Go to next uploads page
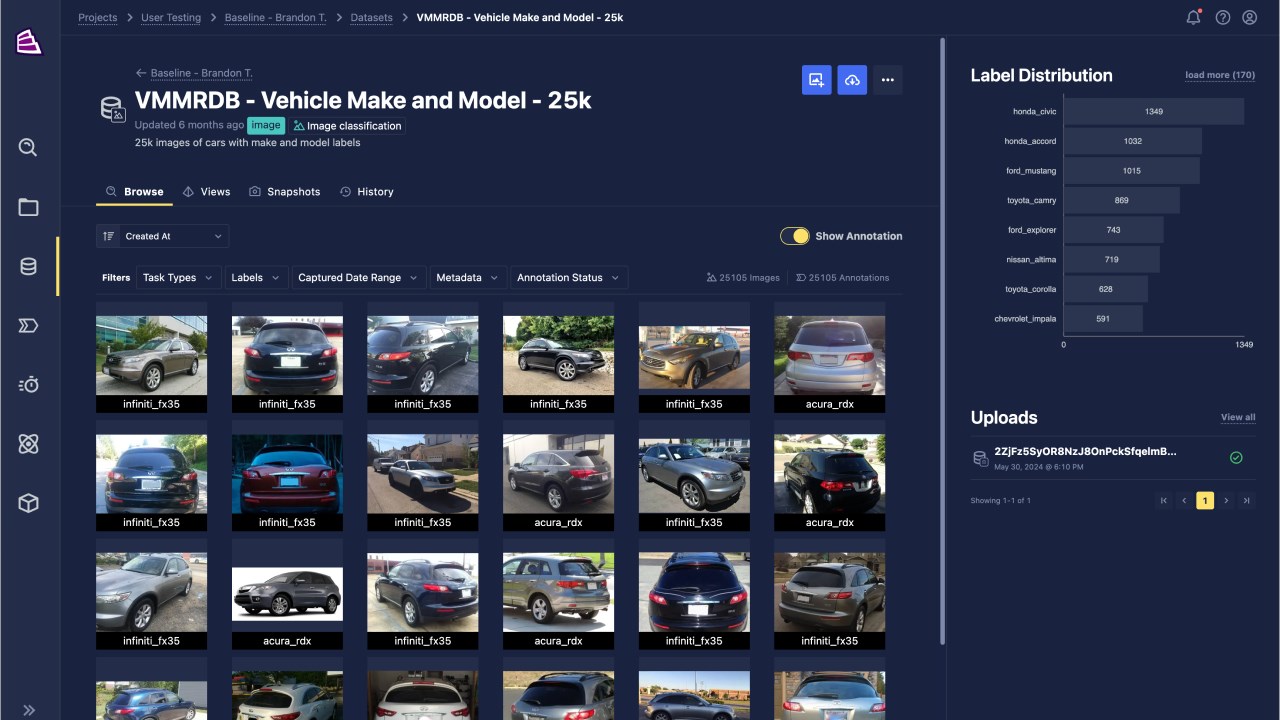1280x720 pixels. pos(1226,500)
